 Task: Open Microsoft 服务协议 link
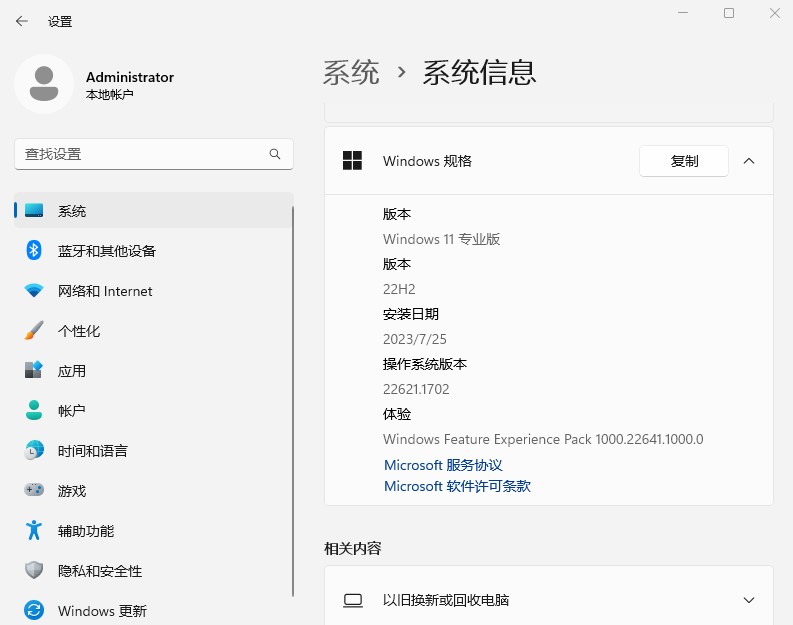coord(443,465)
